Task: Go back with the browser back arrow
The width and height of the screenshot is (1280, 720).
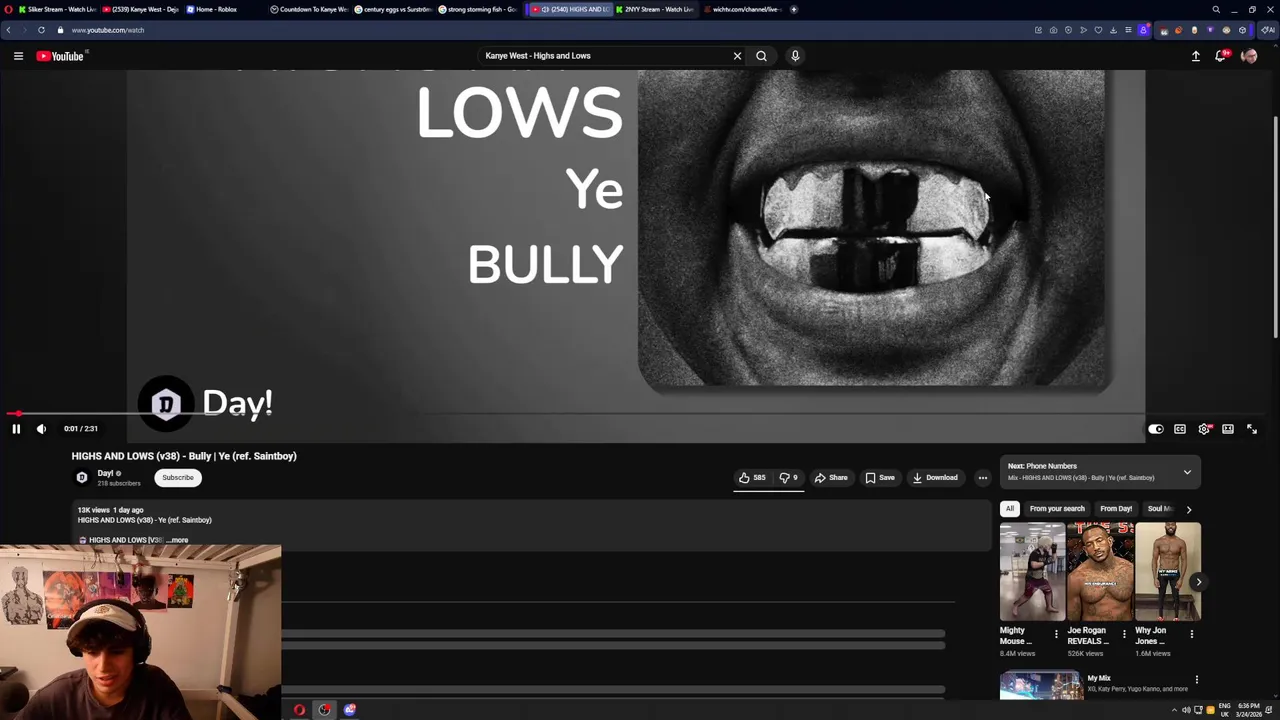Action: (x=9, y=30)
